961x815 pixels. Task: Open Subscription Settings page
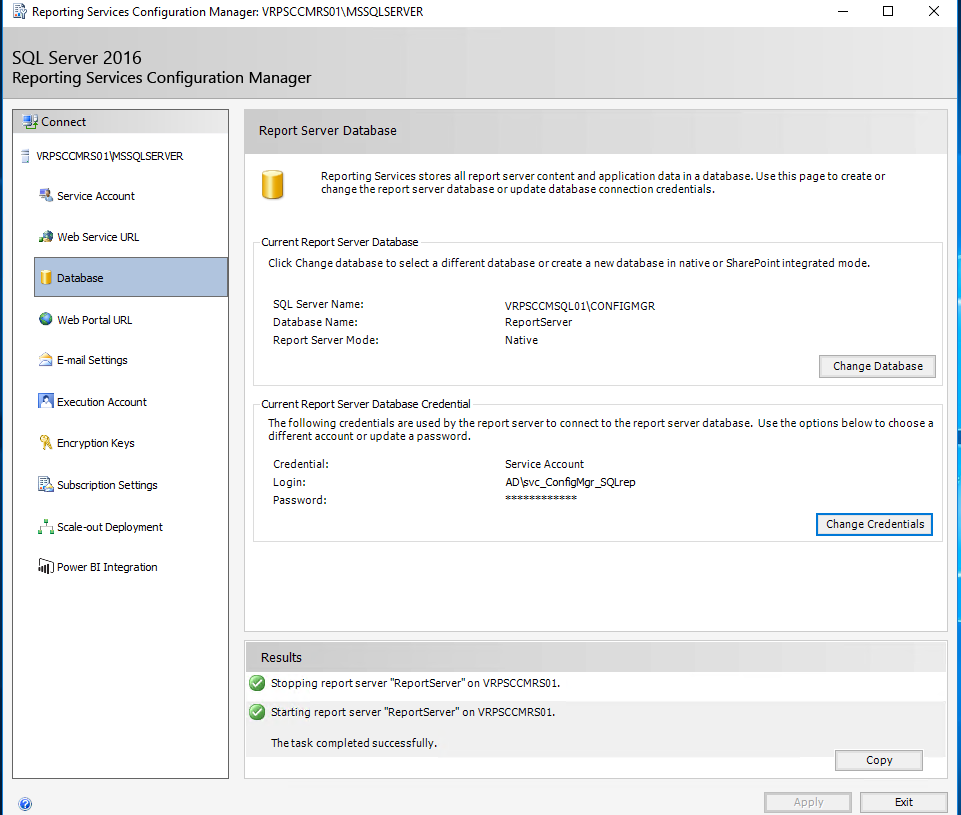[107, 485]
